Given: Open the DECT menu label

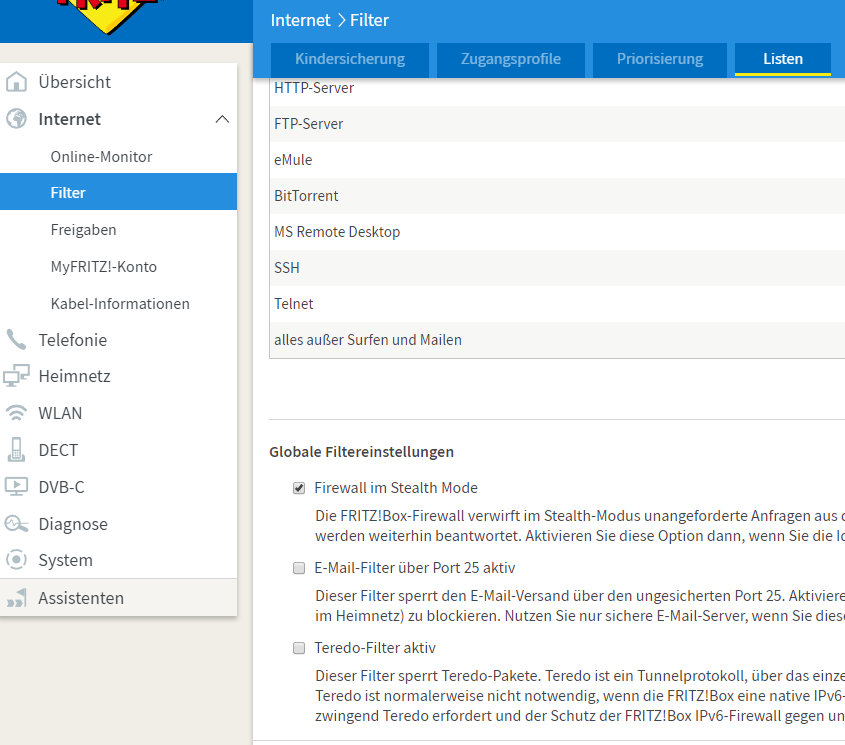Looking at the screenshot, I should click(x=58, y=450).
